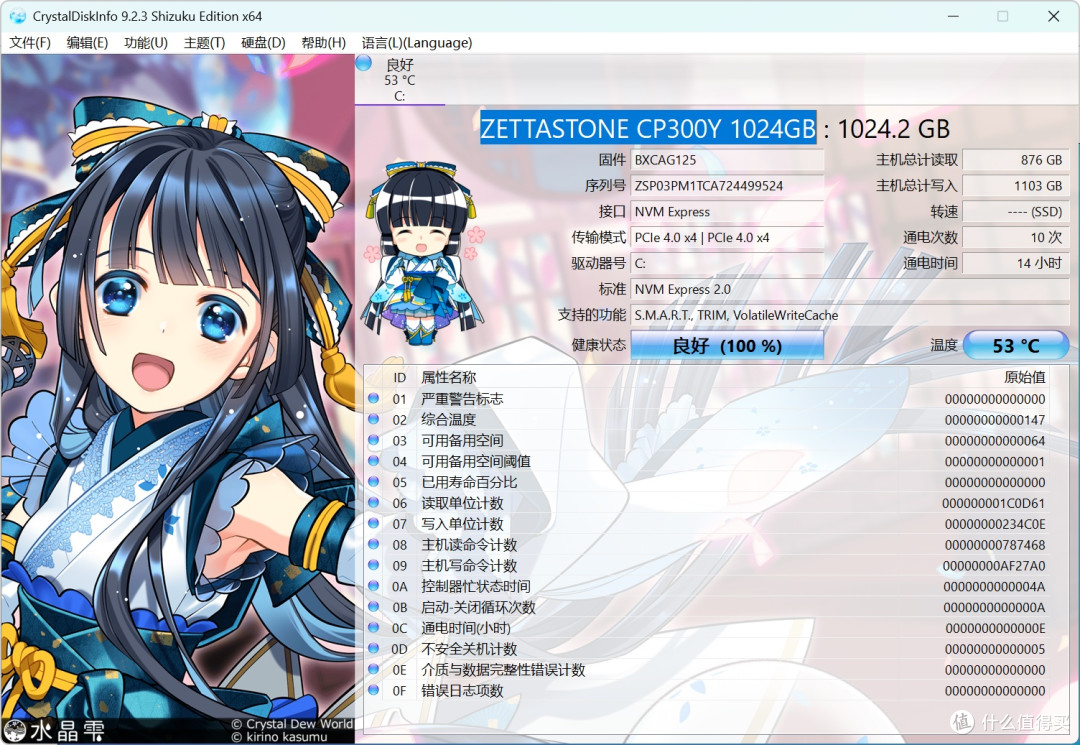Open the 硬盘(D) menu
1080x745 pixels.
[263, 43]
